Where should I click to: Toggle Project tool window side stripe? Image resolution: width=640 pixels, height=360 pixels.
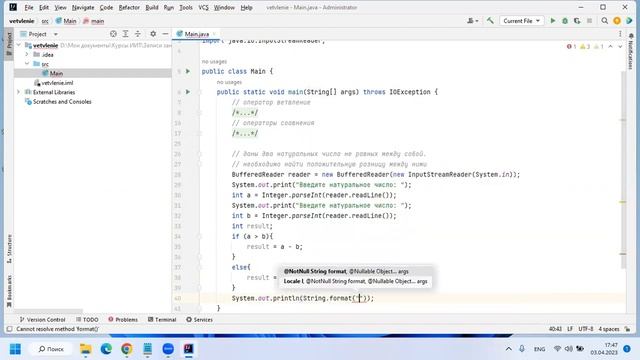(9, 44)
